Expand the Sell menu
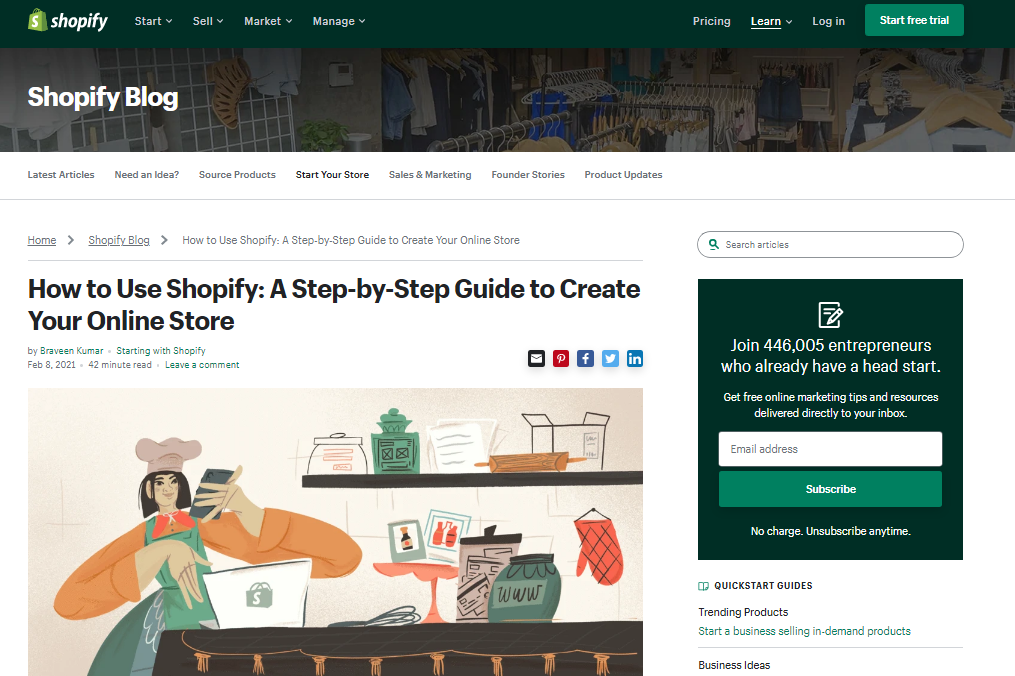Screen dimensions: 1015x676 point(208,21)
